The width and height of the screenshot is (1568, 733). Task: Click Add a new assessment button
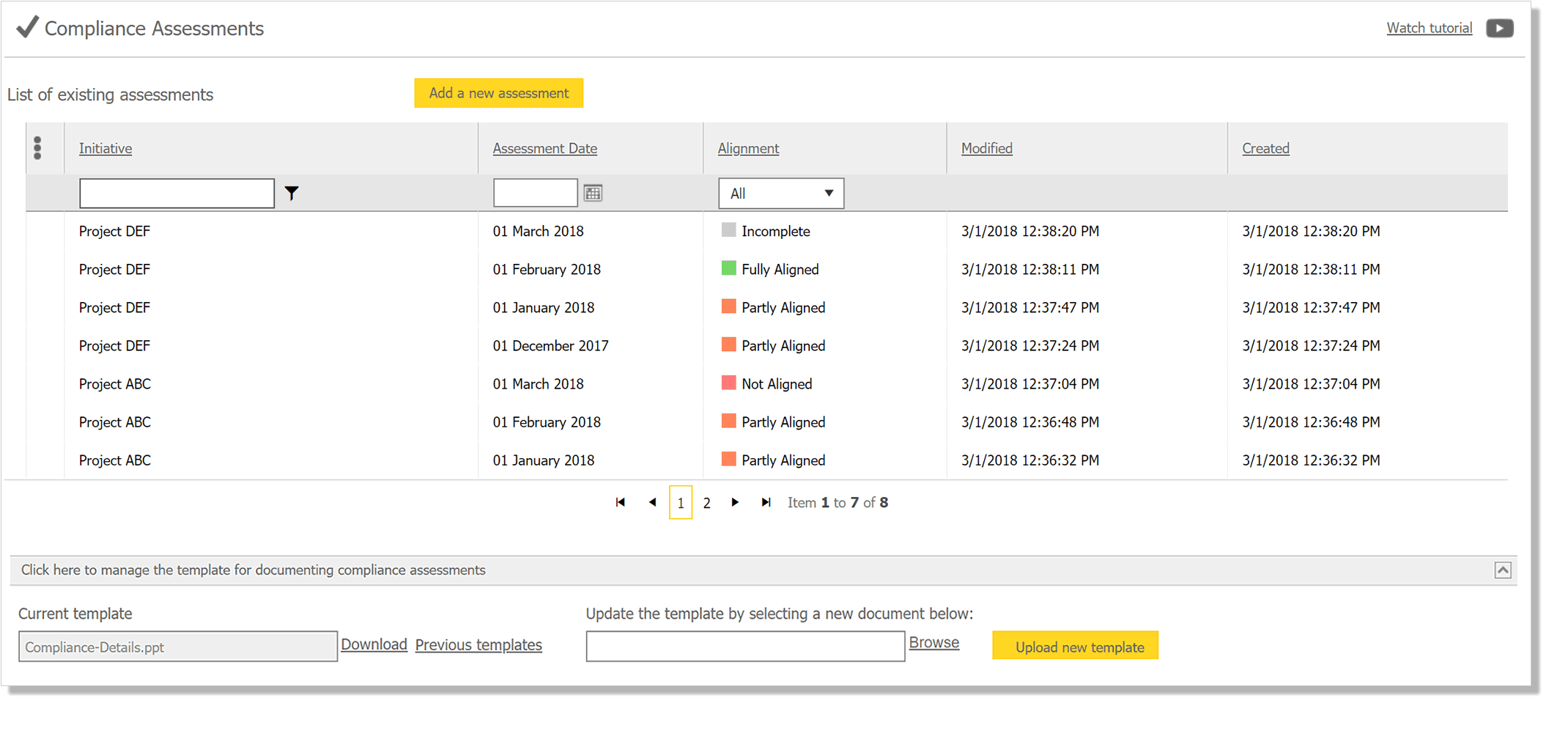[x=499, y=93]
